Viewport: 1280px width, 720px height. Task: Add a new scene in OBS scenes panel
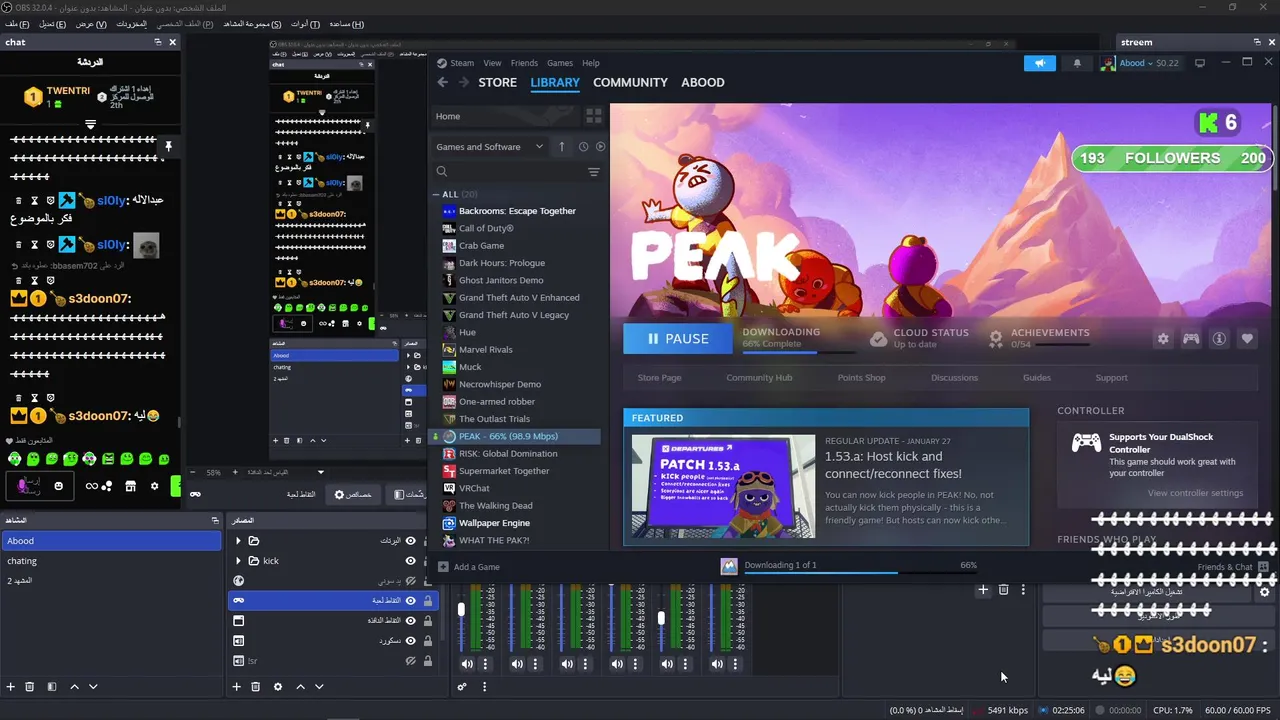click(11, 687)
